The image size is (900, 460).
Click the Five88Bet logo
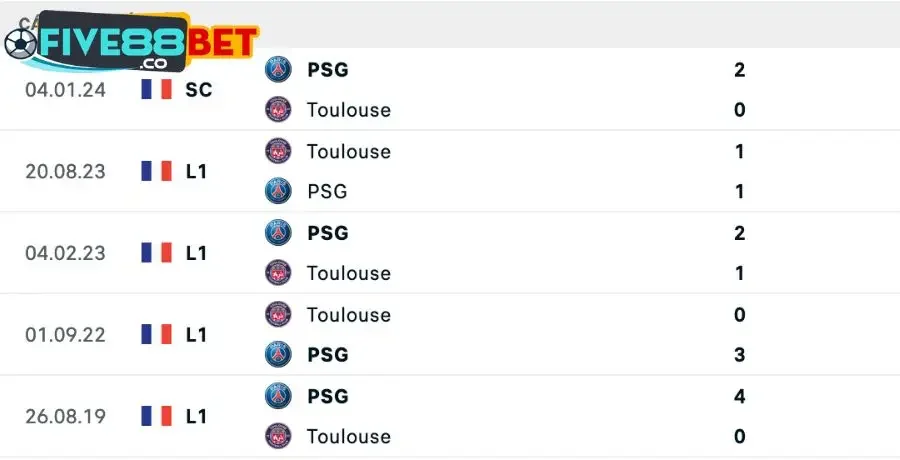coord(130,44)
